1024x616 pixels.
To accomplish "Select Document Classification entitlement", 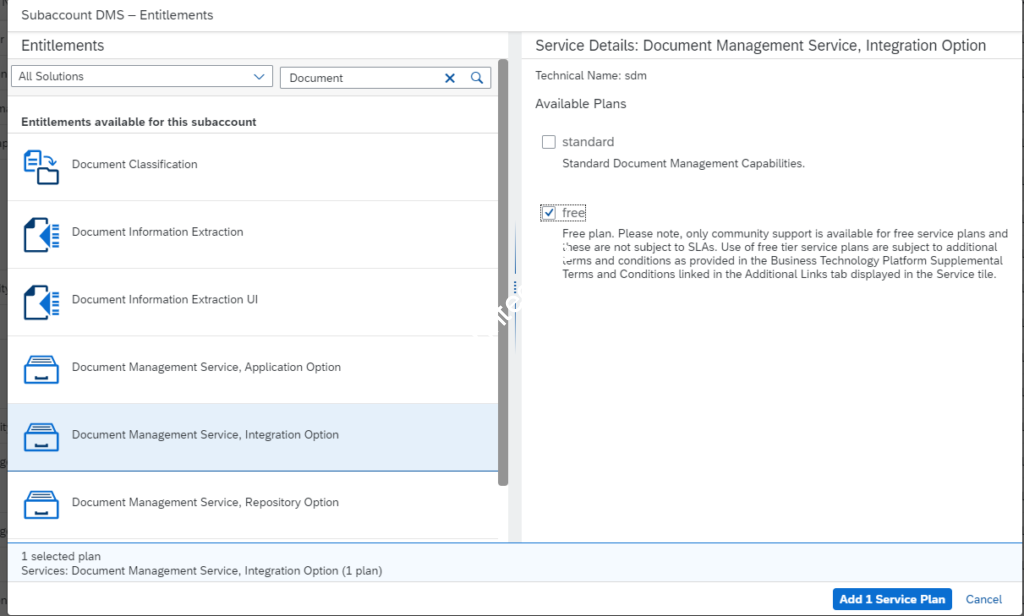I will point(253,167).
